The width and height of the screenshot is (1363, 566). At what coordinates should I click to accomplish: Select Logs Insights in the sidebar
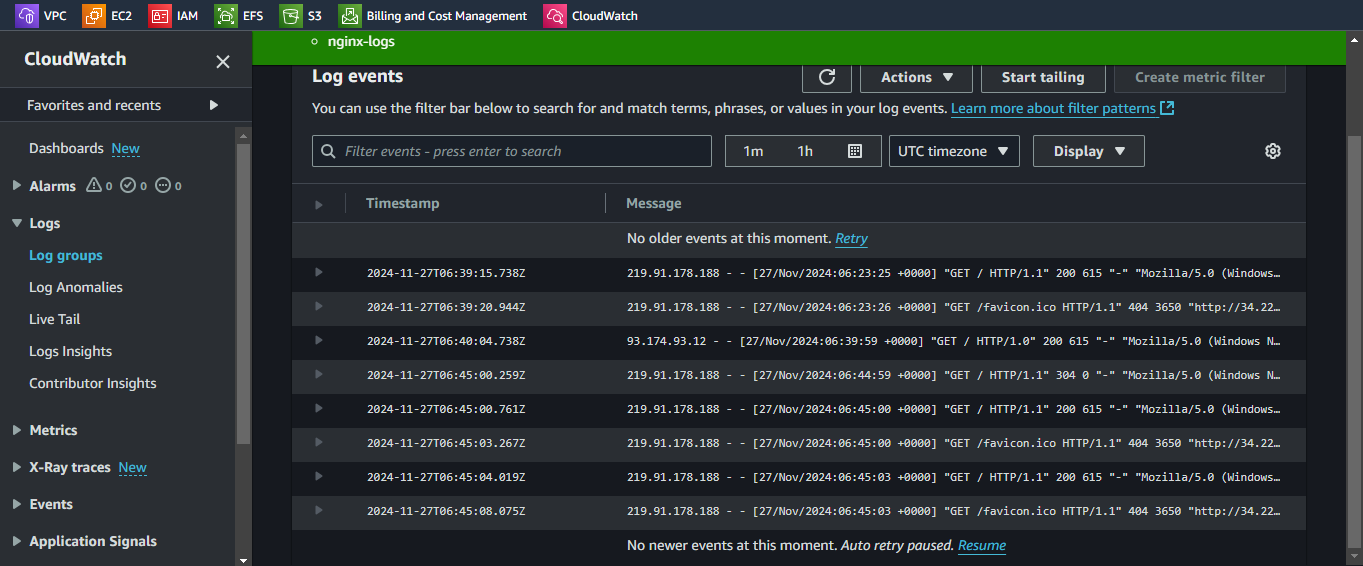point(70,351)
